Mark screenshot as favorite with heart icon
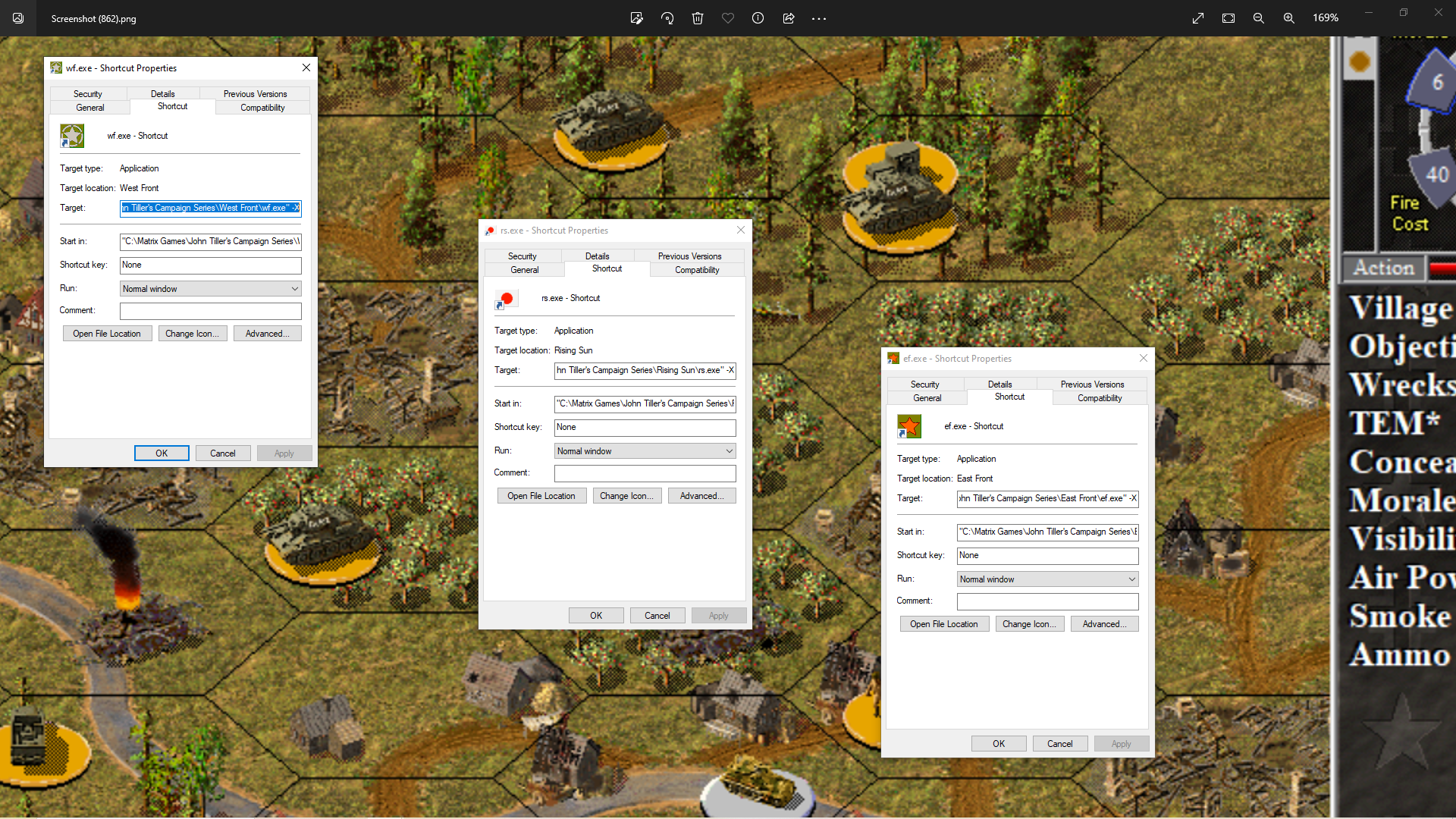 (x=728, y=18)
